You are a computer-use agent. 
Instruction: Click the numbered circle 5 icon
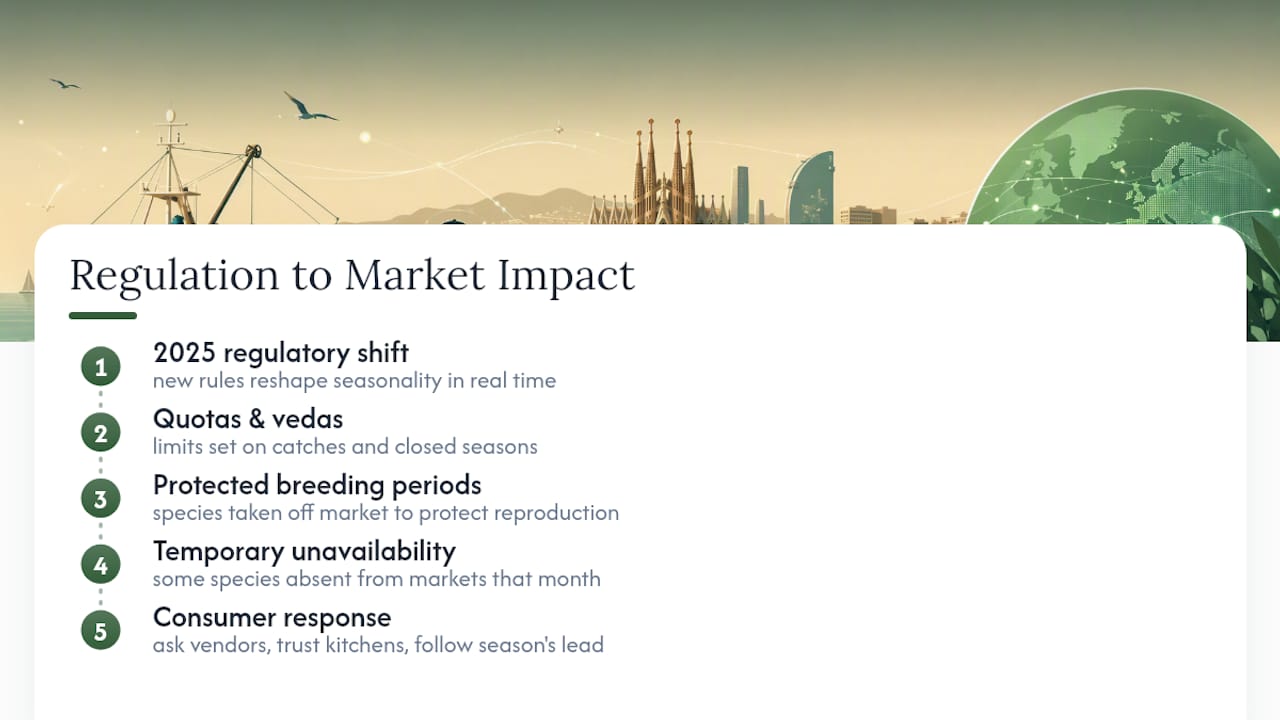(100, 631)
